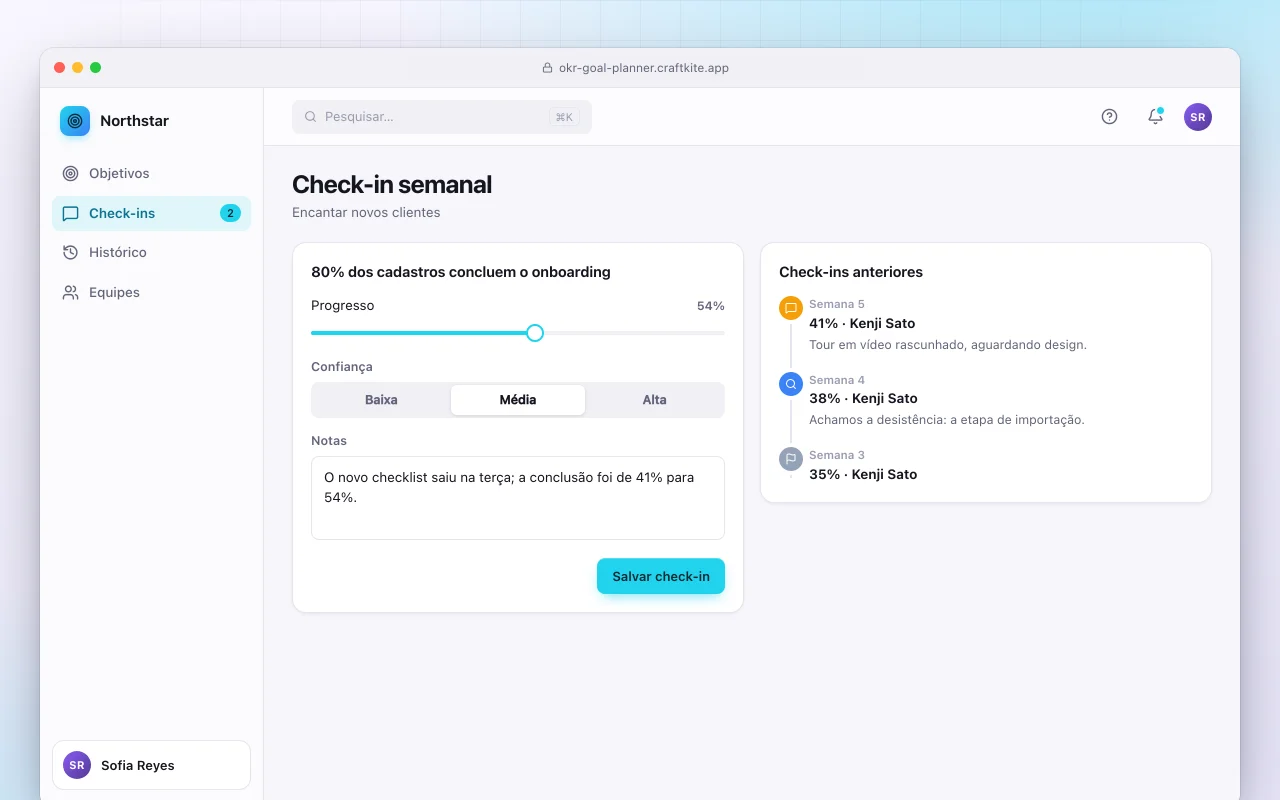Click the search magnifier icon
The height and width of the screenshot is (800, 1280).
pyautogui.click(x=311, y=117)
